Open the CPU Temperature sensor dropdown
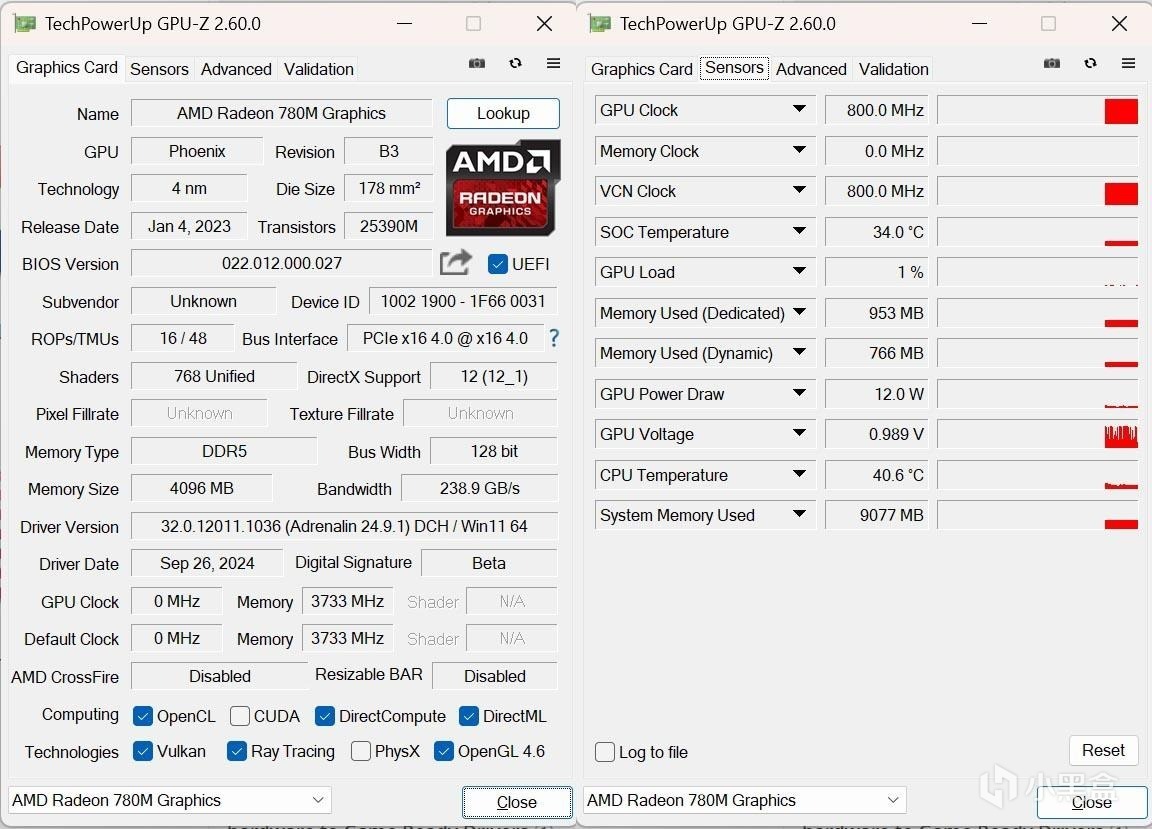The height and width of the screenshot is (829, 1152). click(799, 474)
